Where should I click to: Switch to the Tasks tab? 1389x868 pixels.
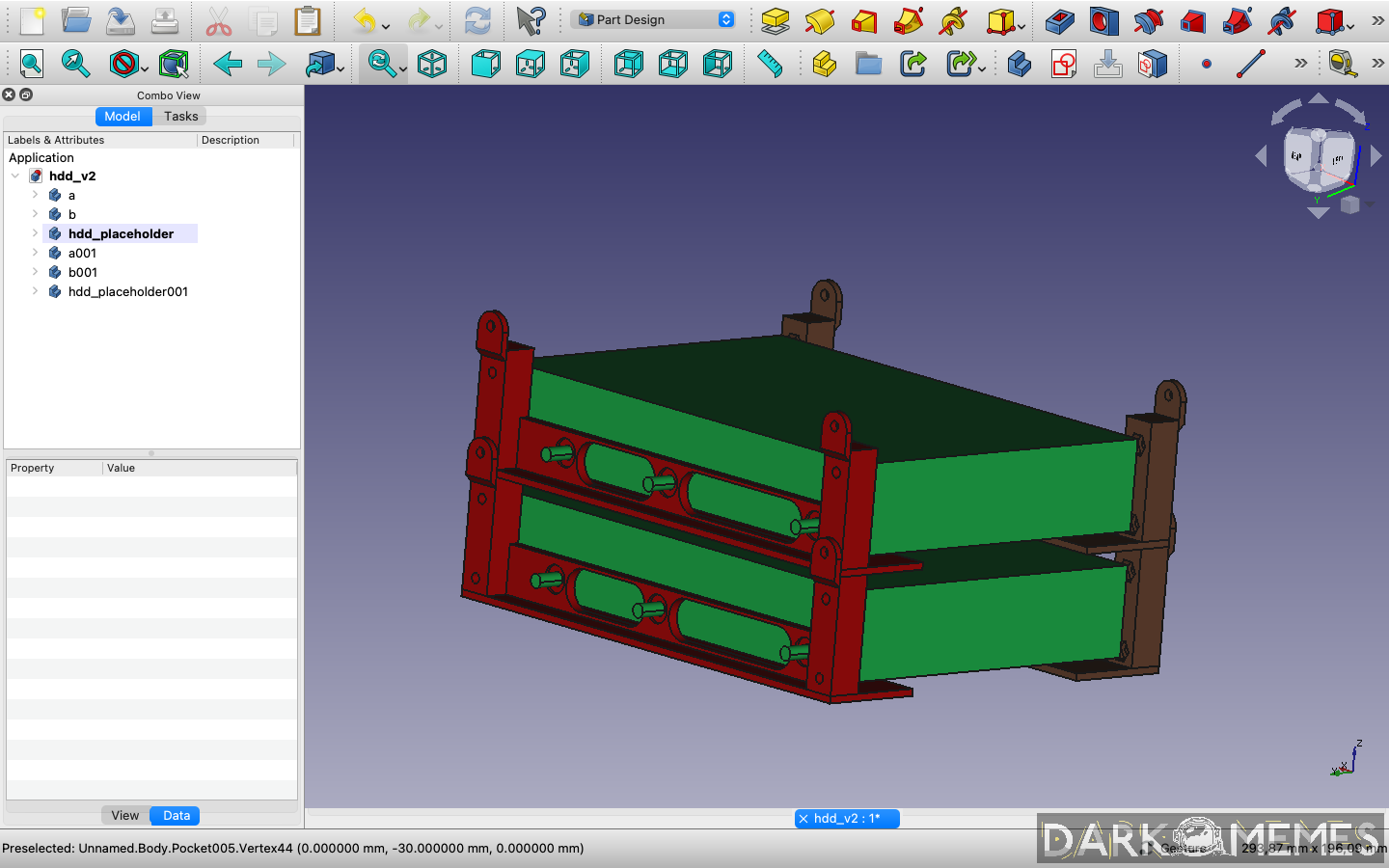click(x=180, y=116)
